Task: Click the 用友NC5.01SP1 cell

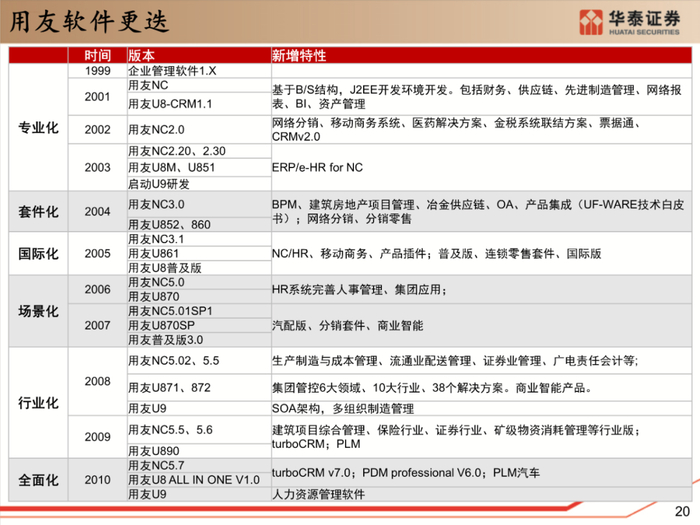Action: pos(199,311)
